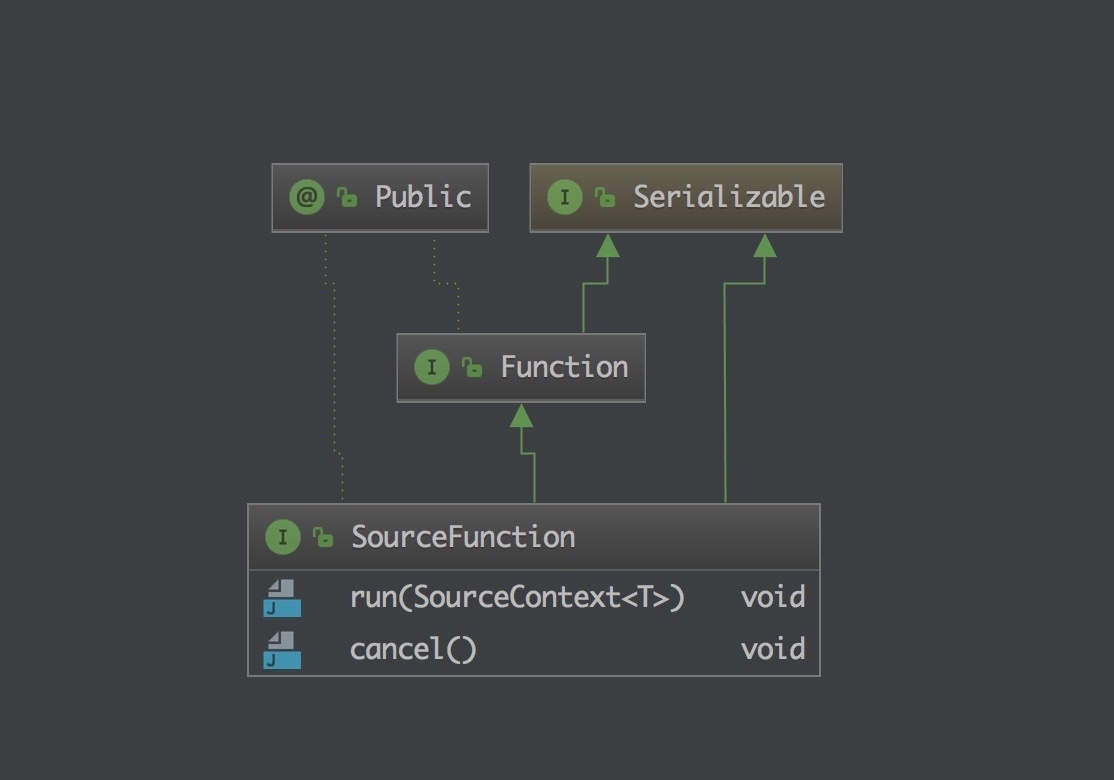The image size is (1114, 780).
Task: Click the arrowhead pointing into Function
Action: coord(521,416)
